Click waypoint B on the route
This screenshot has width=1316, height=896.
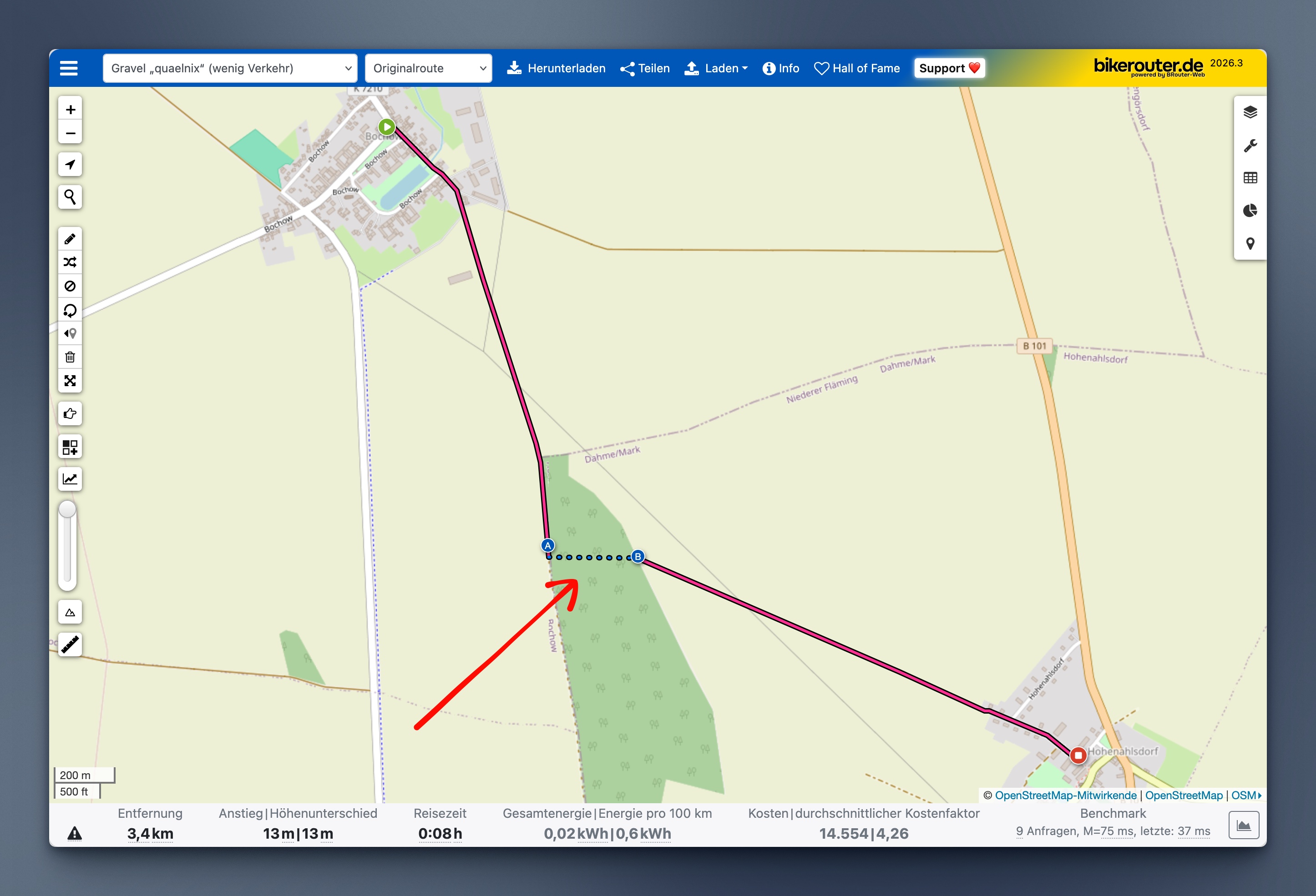tap(638, 556)
